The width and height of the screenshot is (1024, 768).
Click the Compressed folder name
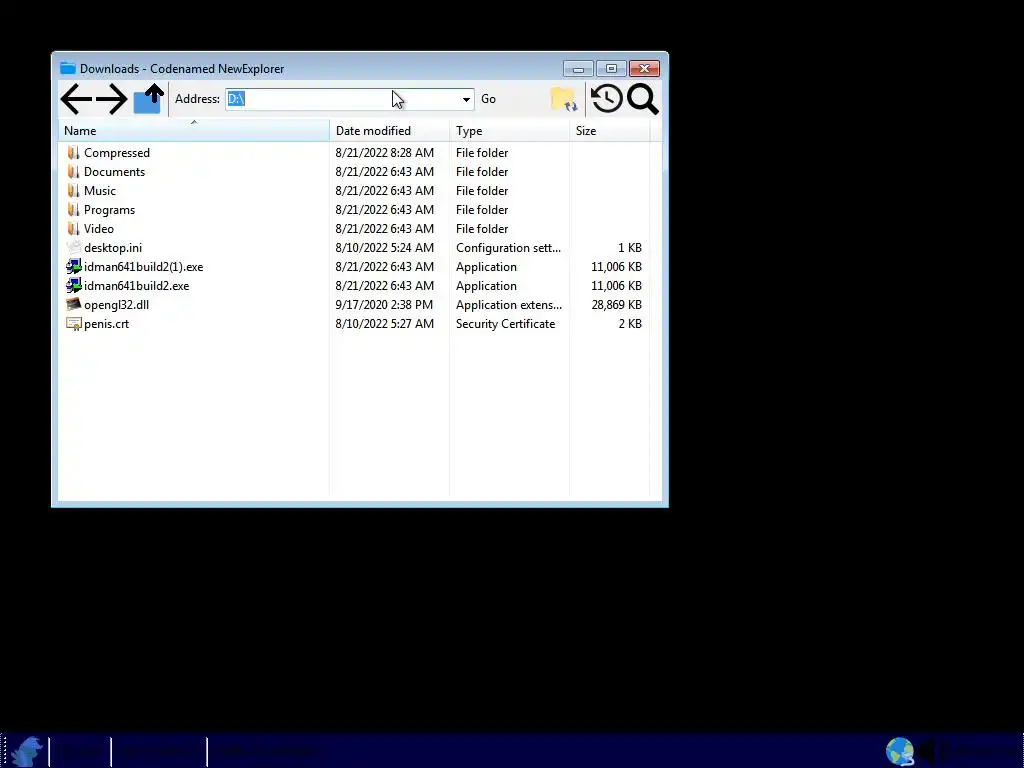117,153
